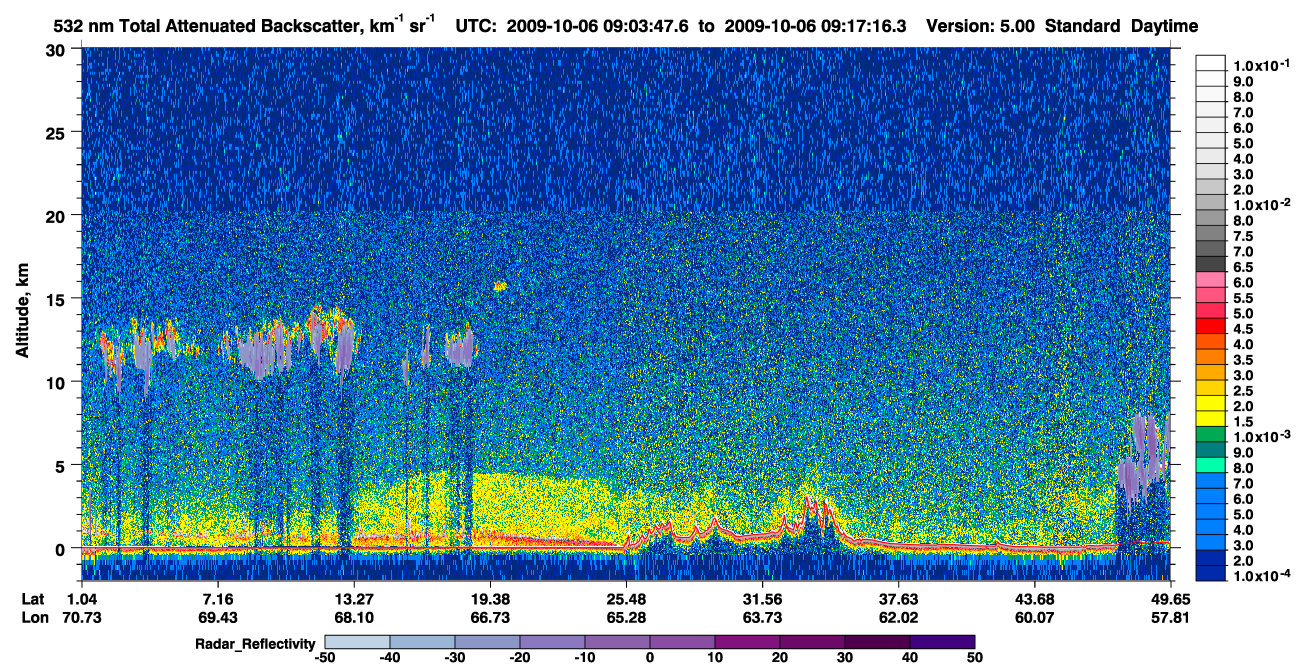
Task: Click longitude value 70.73
Action: click(80, 617)
